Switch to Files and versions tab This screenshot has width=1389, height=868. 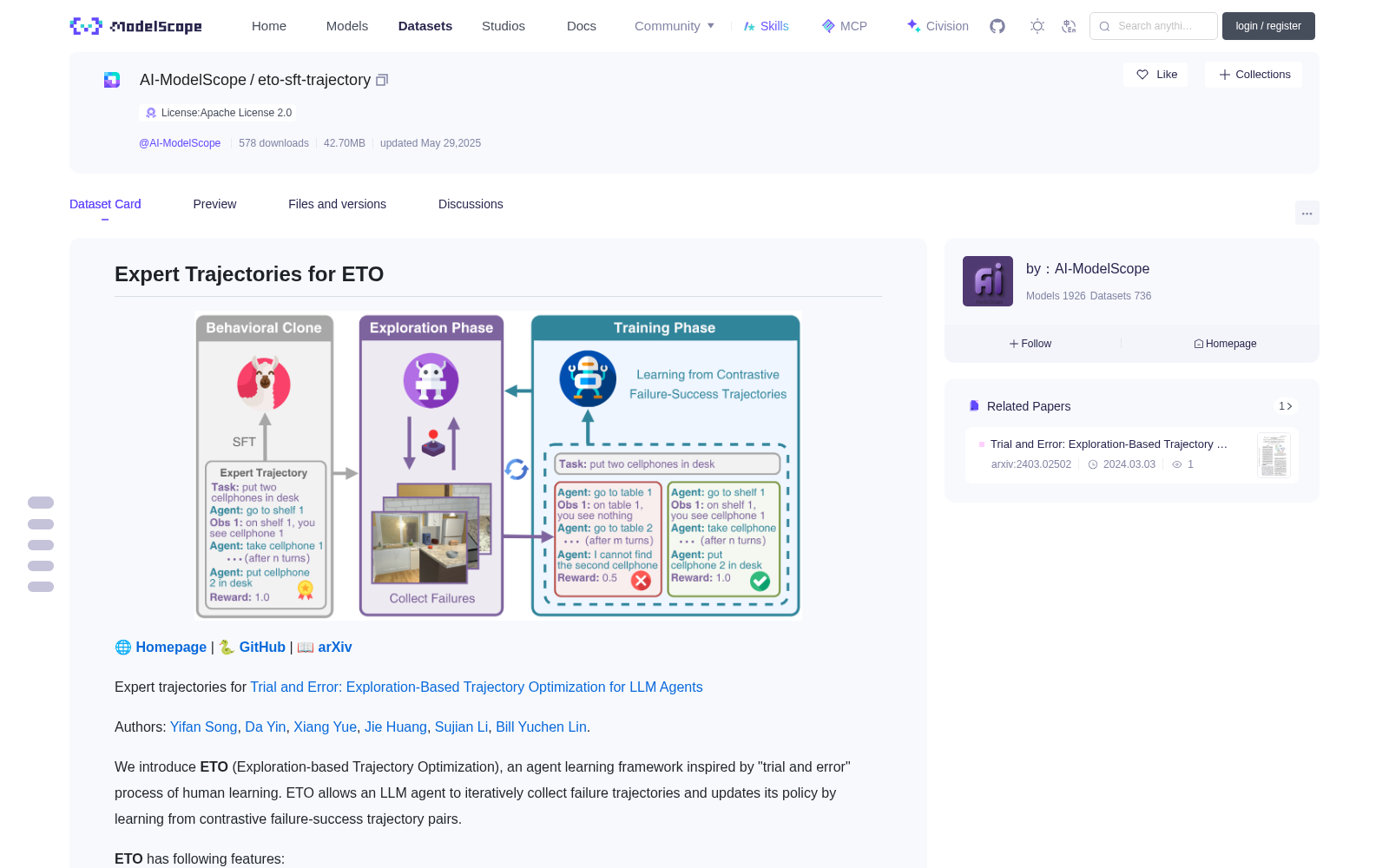click(x=337, y=204)
